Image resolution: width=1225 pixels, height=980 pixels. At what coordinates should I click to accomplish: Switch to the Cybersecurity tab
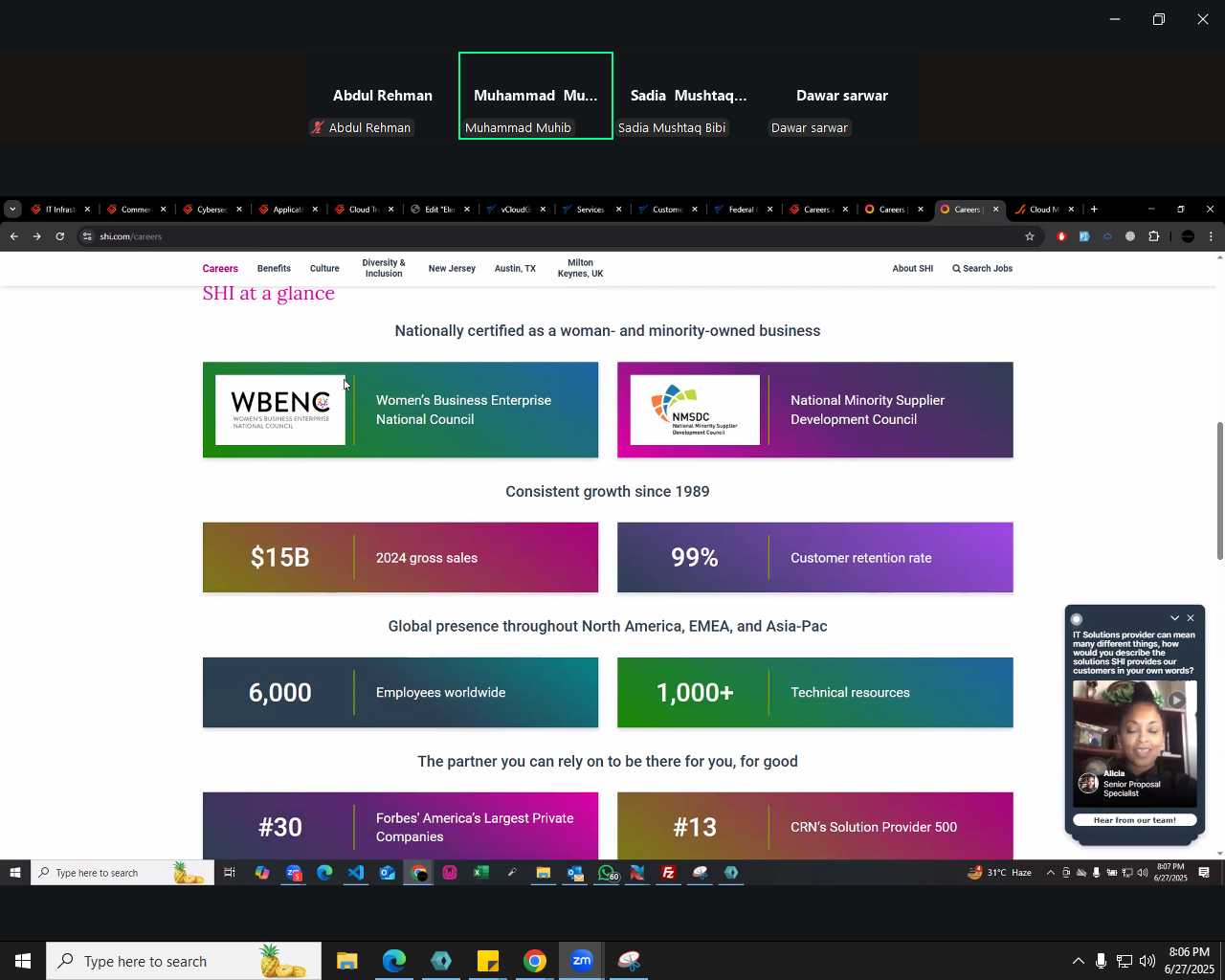[212, 210]
